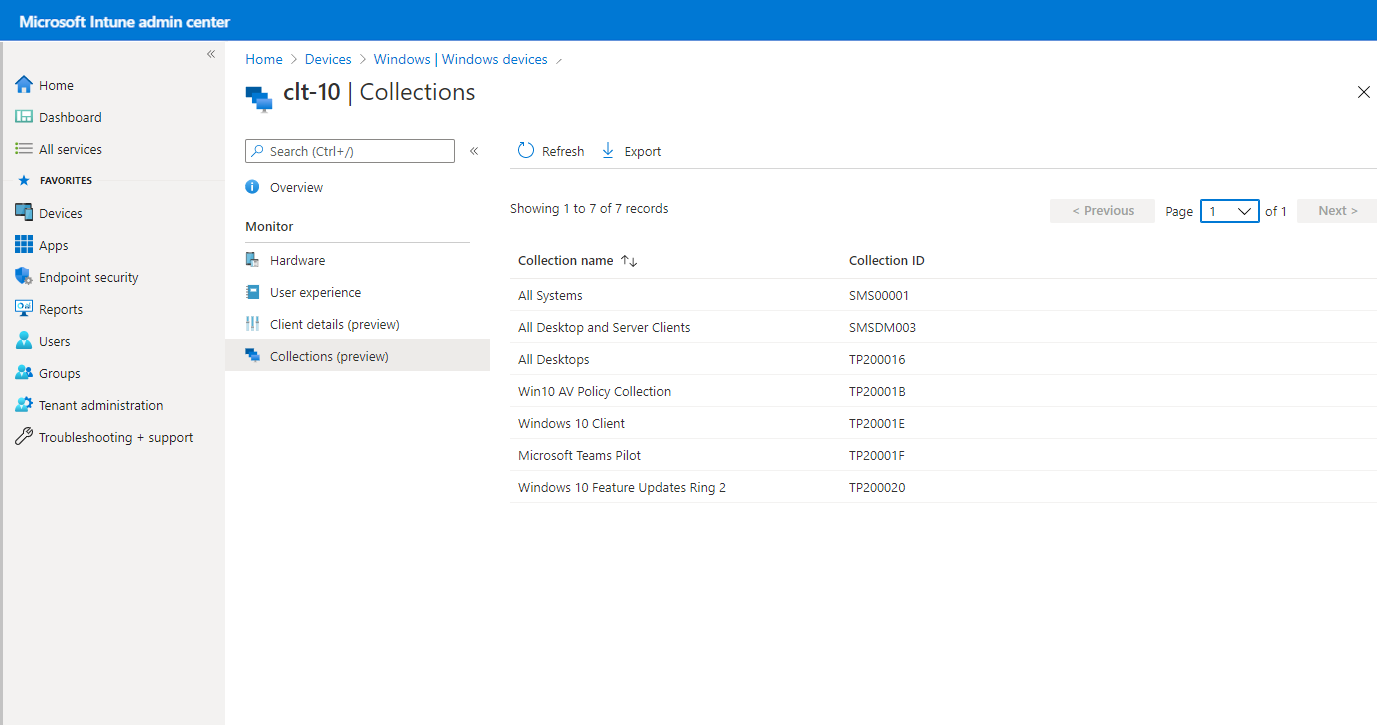
Task: Click the Troubleshooting + support wrench icon
Action: coord(24,437)
